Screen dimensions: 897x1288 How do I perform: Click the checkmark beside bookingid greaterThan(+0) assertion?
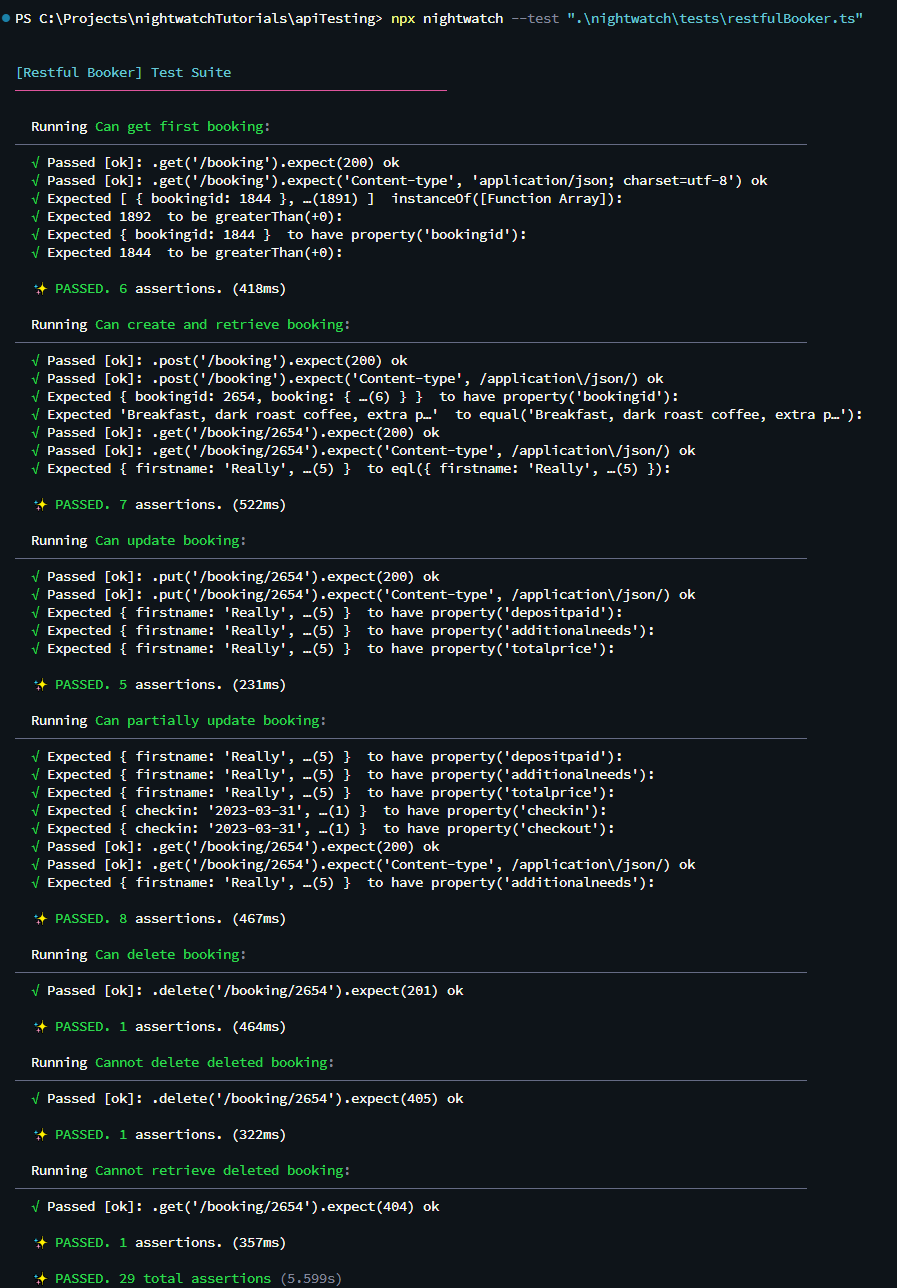[36, 252]
